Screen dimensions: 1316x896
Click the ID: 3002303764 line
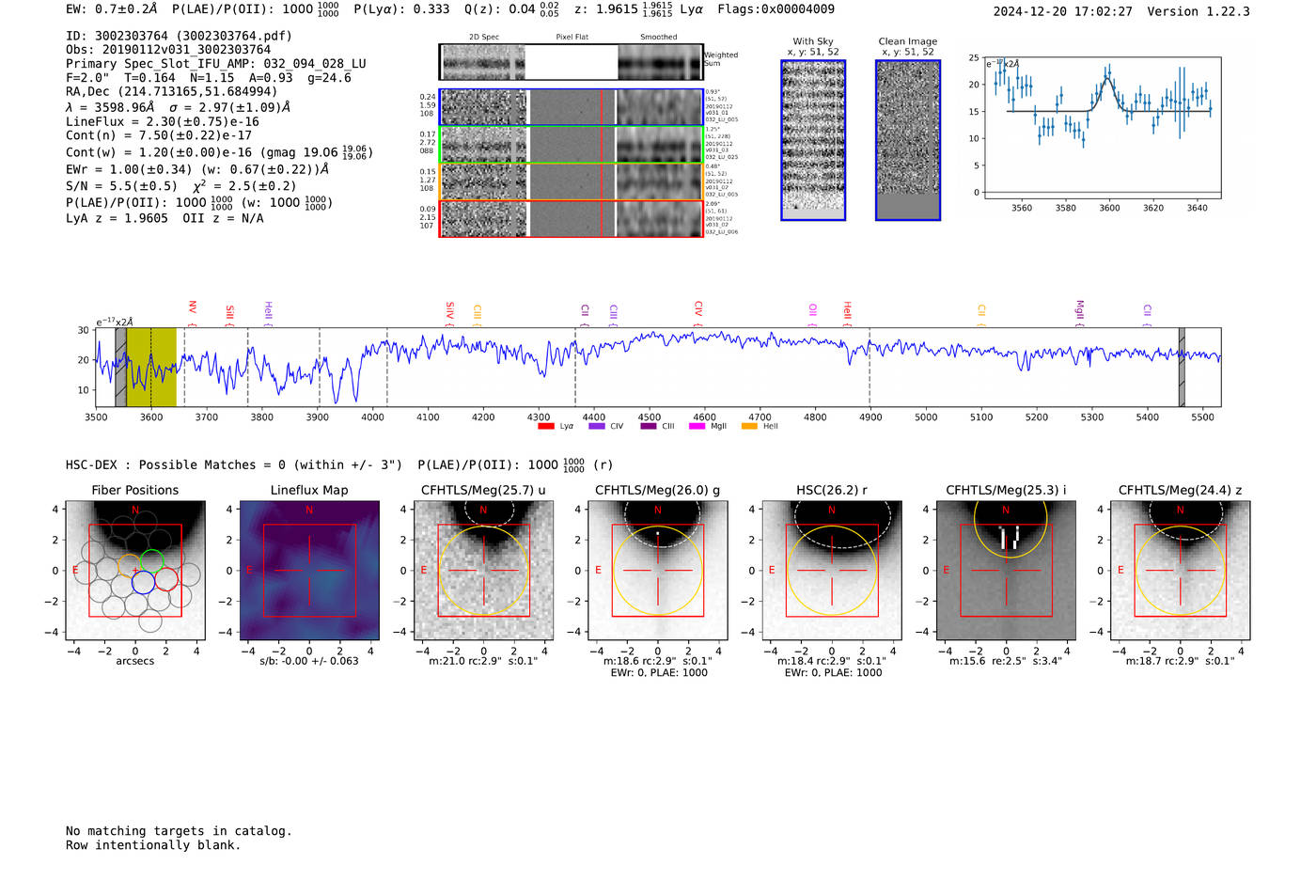click(x=179, y=36)
